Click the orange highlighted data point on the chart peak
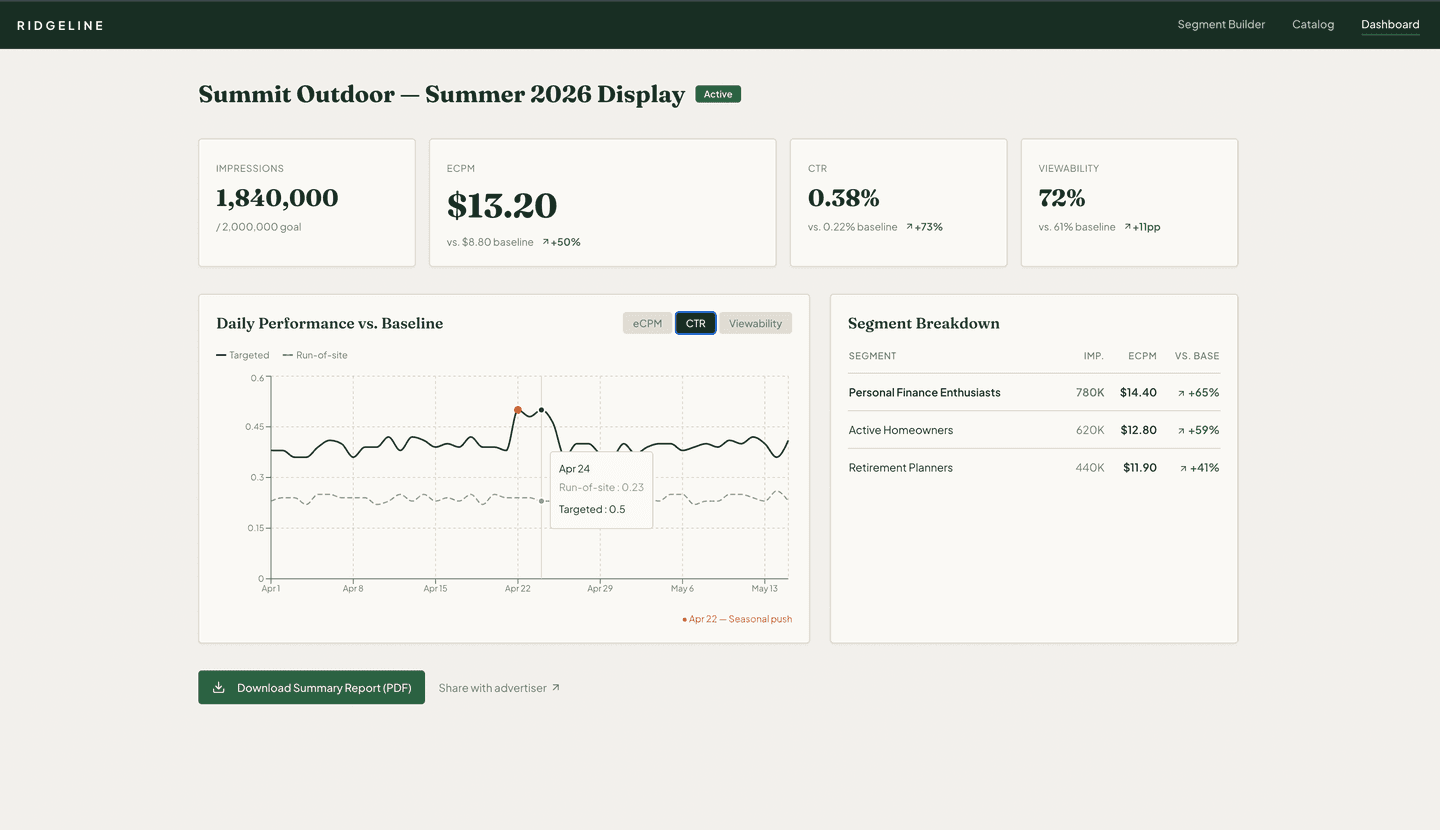Screen dimensions: 1440x830 [x=518, y=409]
